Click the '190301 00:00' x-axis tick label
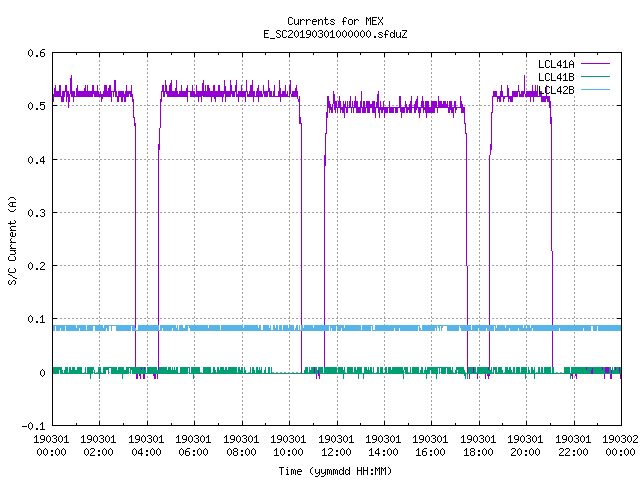Screen dimensions: 640x480 51,446
